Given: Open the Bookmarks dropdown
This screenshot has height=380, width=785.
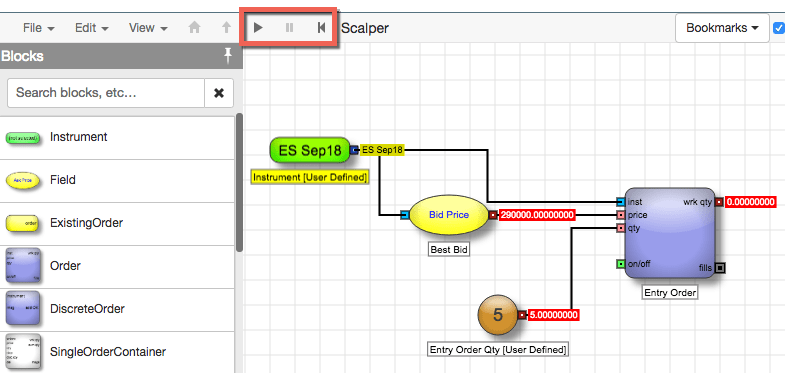Looking at the screenshot, I should tap(722, 28).
